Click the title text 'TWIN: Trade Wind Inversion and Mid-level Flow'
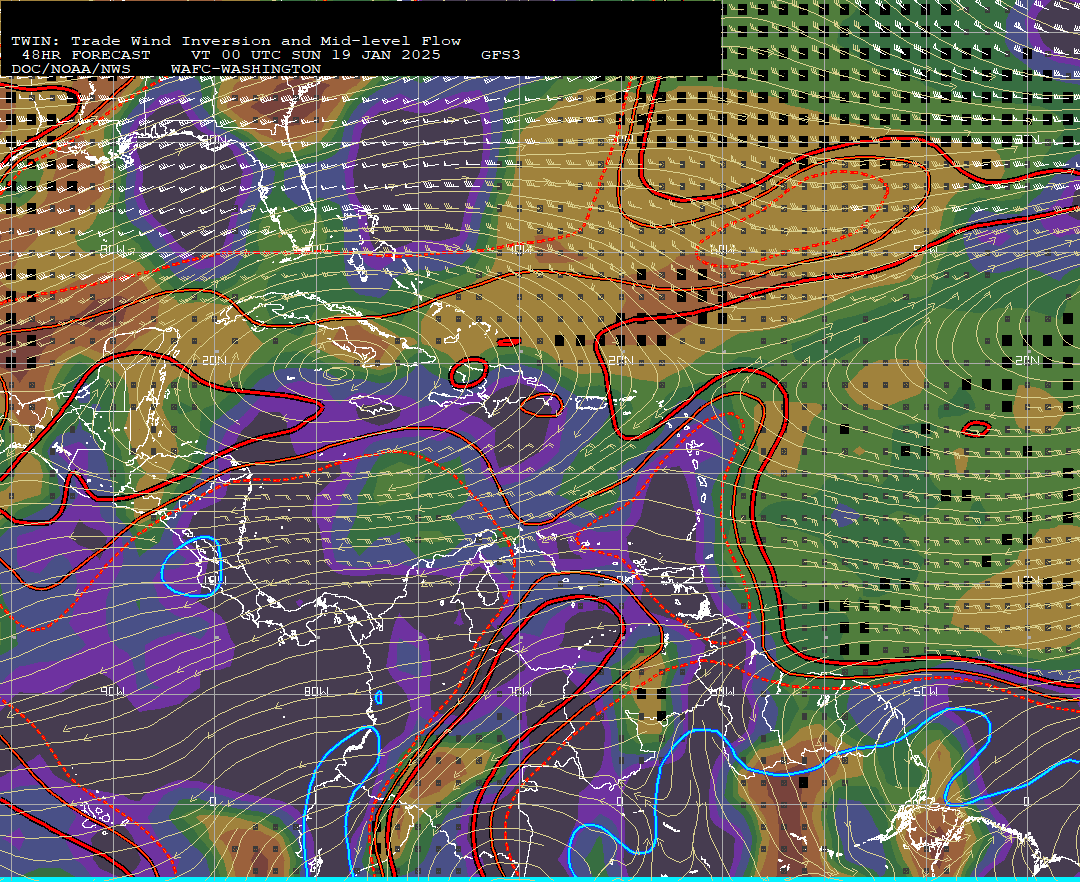Screen dimensions: 1080x882 click(236, 41)
